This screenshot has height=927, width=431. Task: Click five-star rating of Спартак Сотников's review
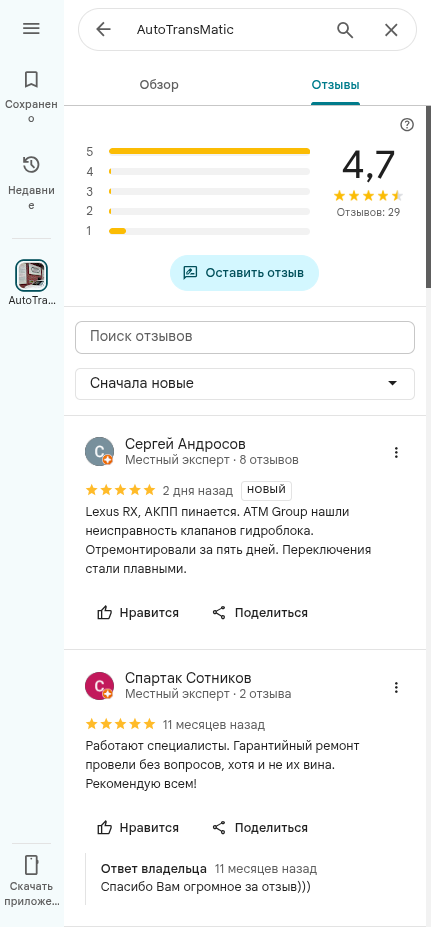[x=121, y=724]
